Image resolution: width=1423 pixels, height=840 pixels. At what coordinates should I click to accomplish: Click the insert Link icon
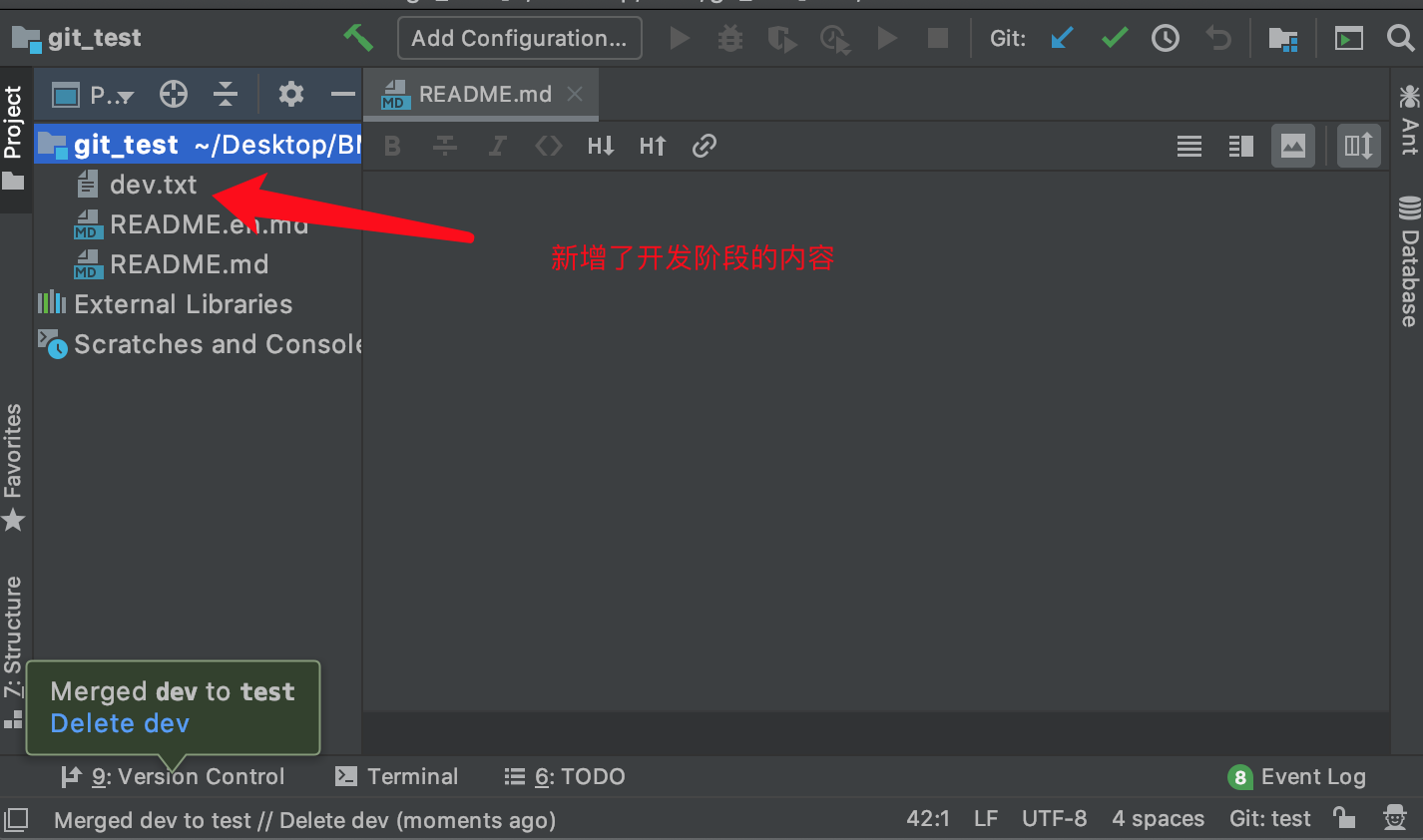click(x=705, y=146)
